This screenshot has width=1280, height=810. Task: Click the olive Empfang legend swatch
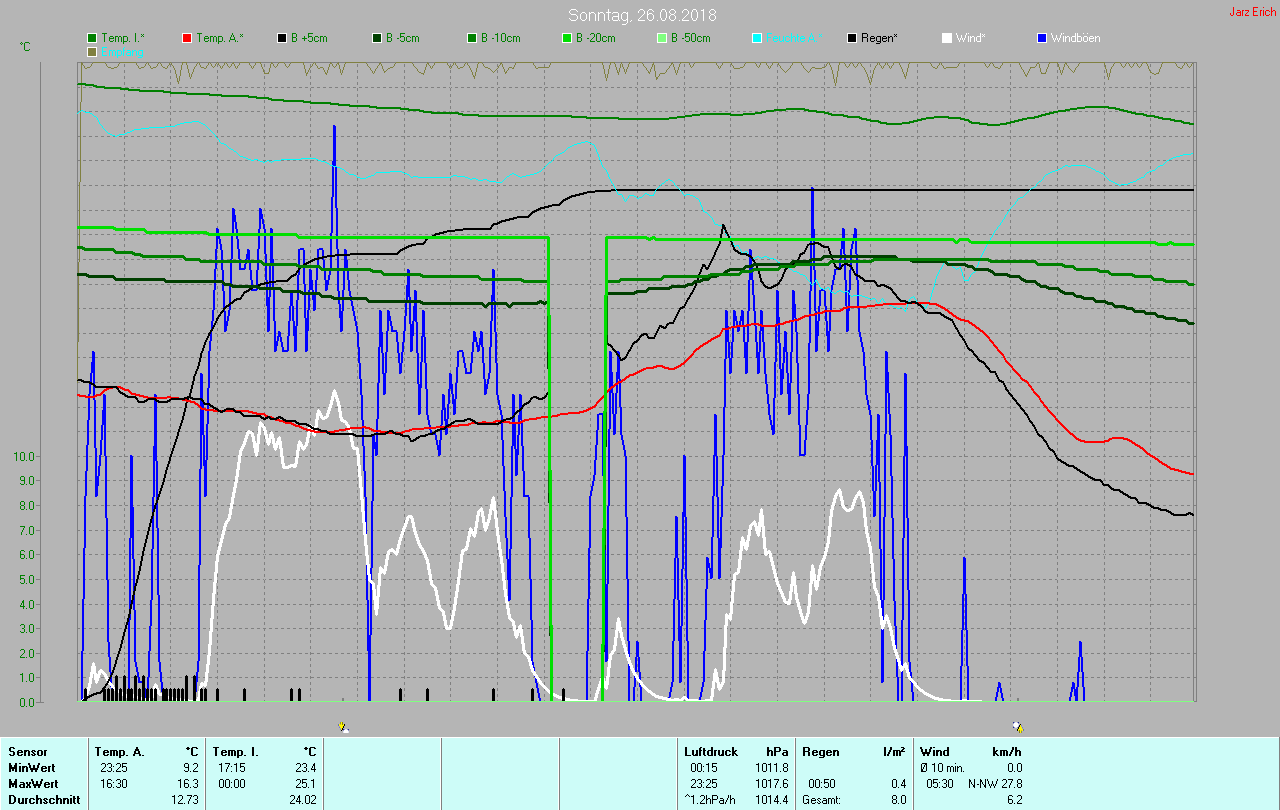[93, 51]
